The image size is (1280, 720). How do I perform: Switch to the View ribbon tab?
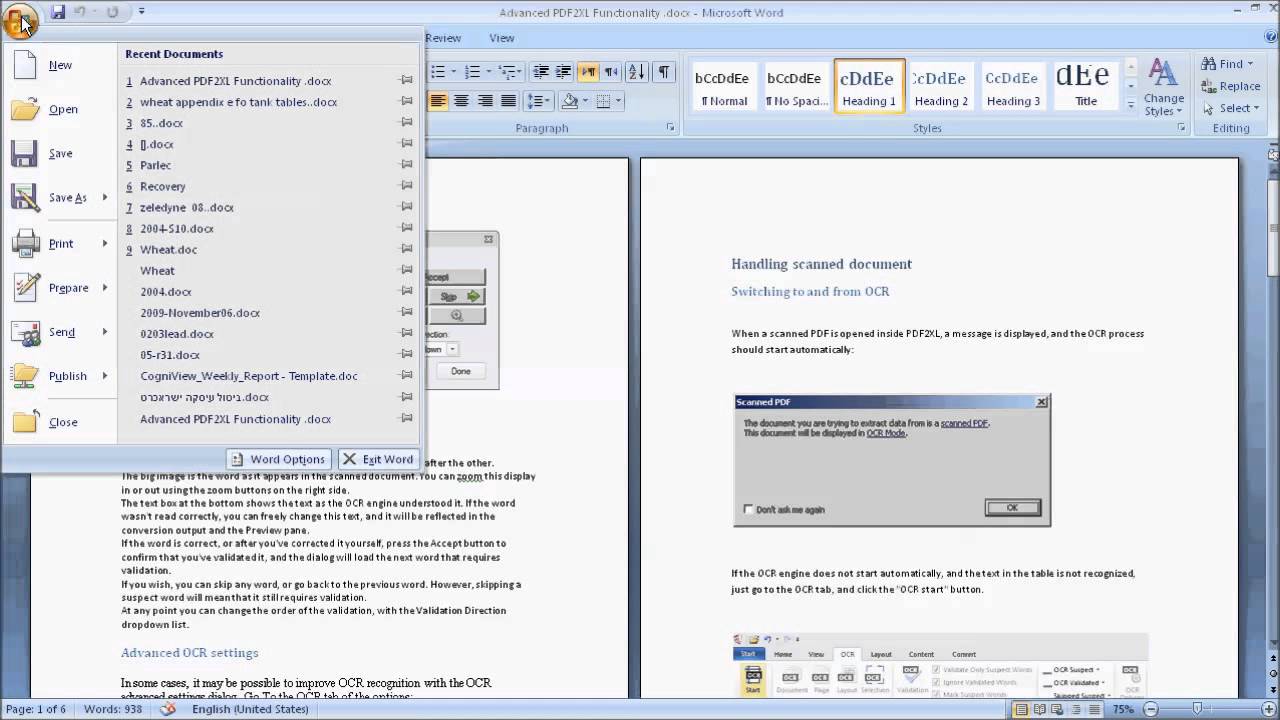(502, 38)
